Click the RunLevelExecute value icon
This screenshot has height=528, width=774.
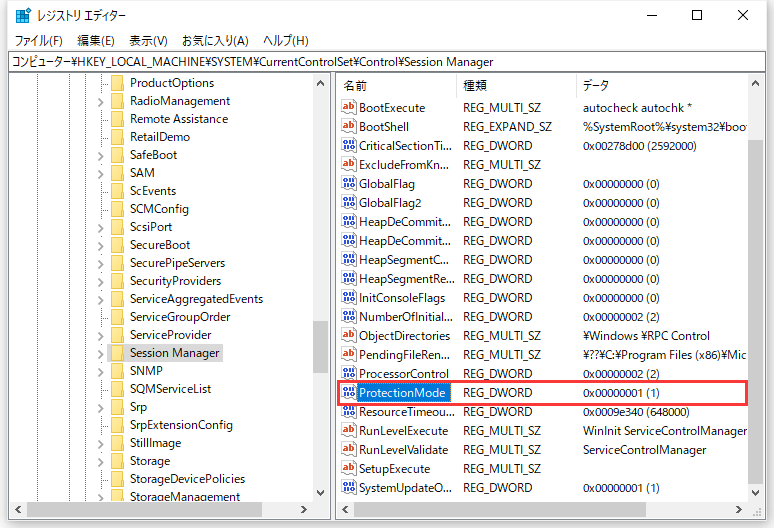[349, 431]
